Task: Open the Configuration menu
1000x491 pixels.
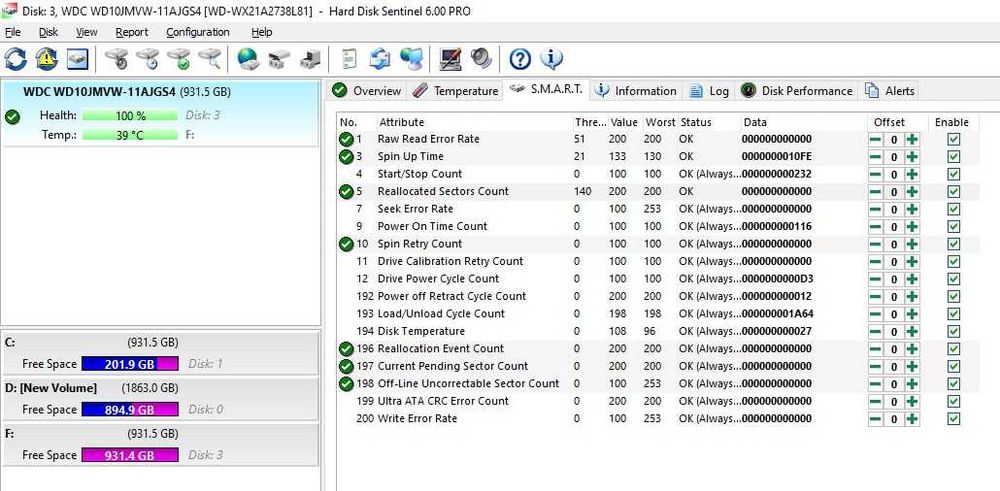Action: pos(198,32)
